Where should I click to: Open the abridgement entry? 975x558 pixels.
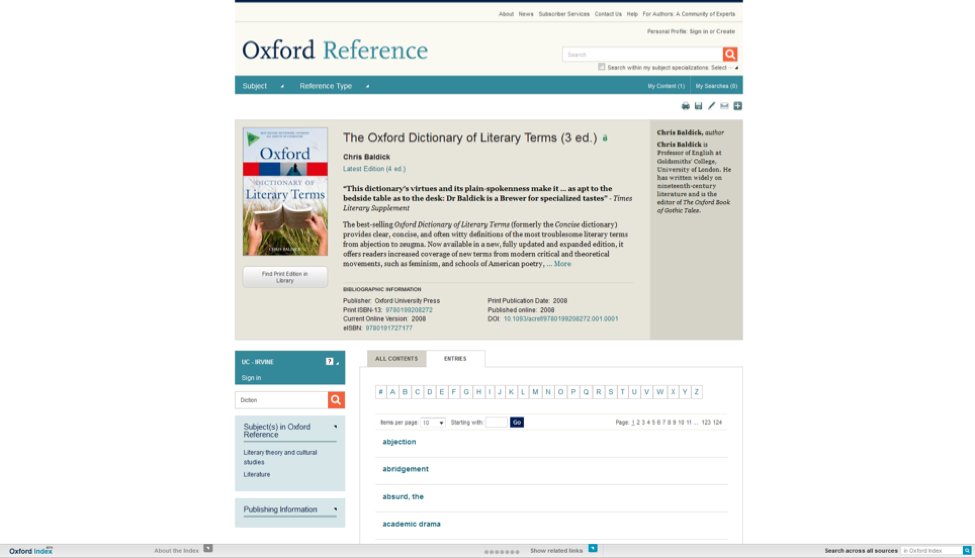(405, 469)
